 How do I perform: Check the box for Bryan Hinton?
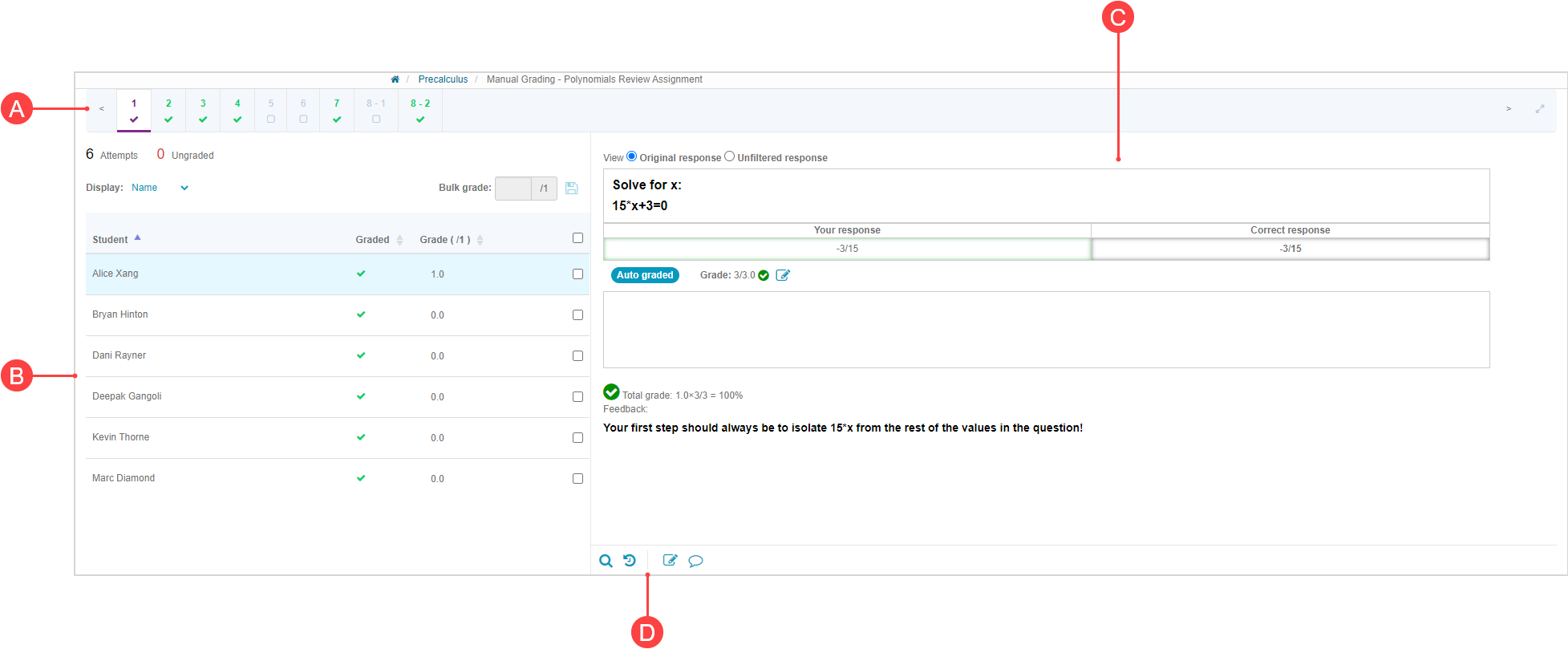(x=577, y=314)
